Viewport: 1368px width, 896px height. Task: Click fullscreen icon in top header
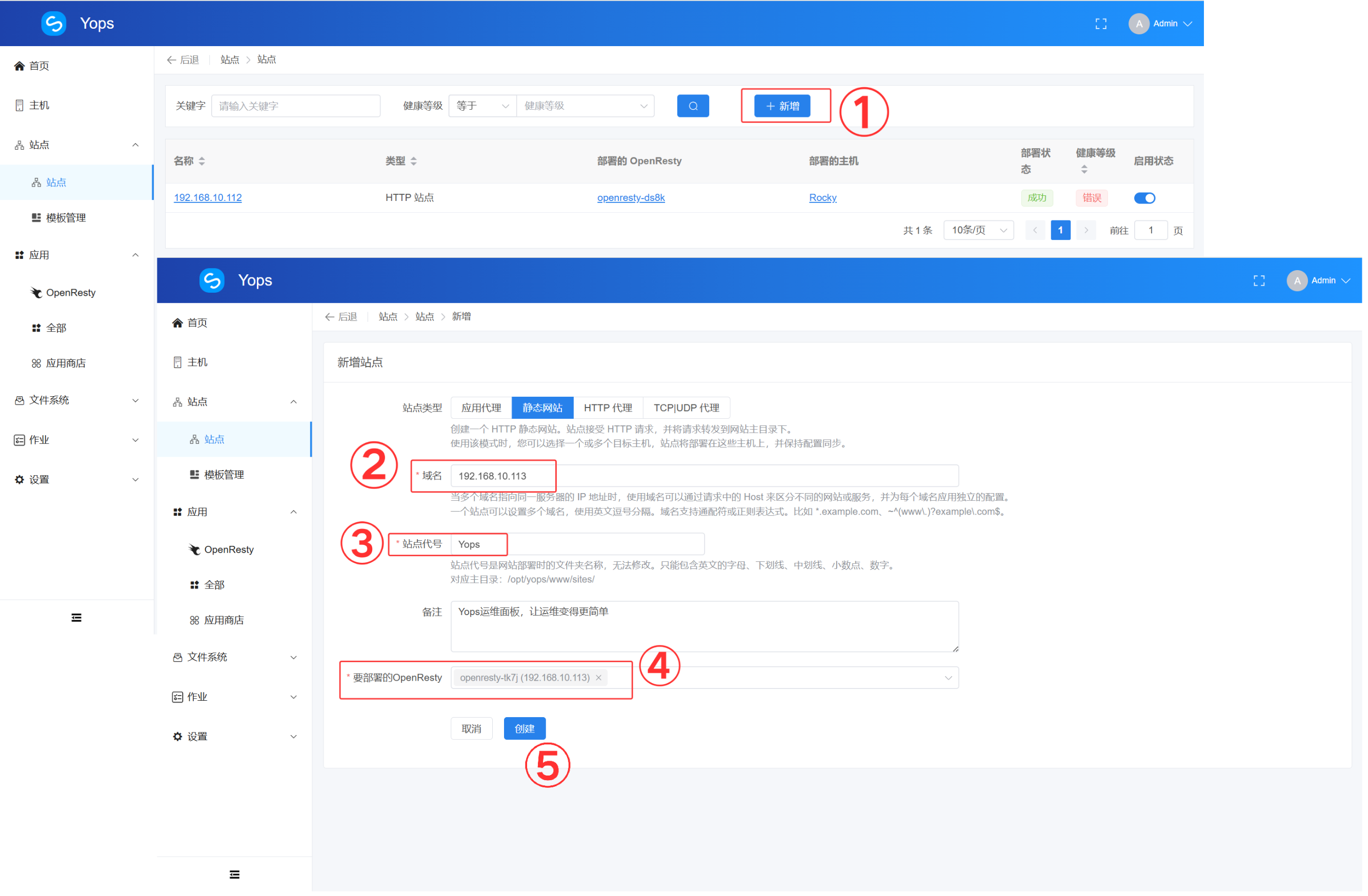click(1100, 24)
